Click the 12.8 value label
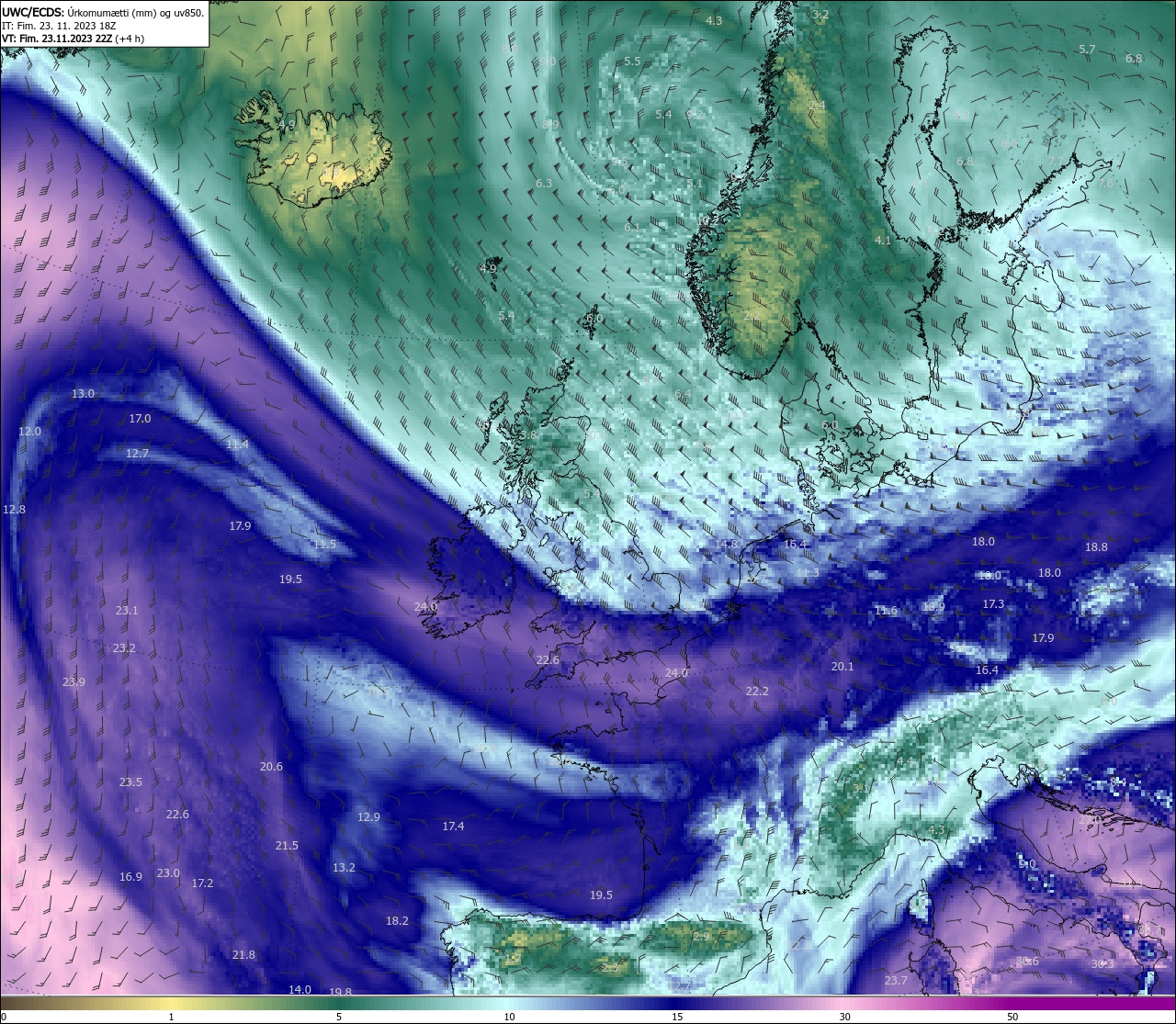This screenshot has width=1176, height=1024. coord(14,510)
